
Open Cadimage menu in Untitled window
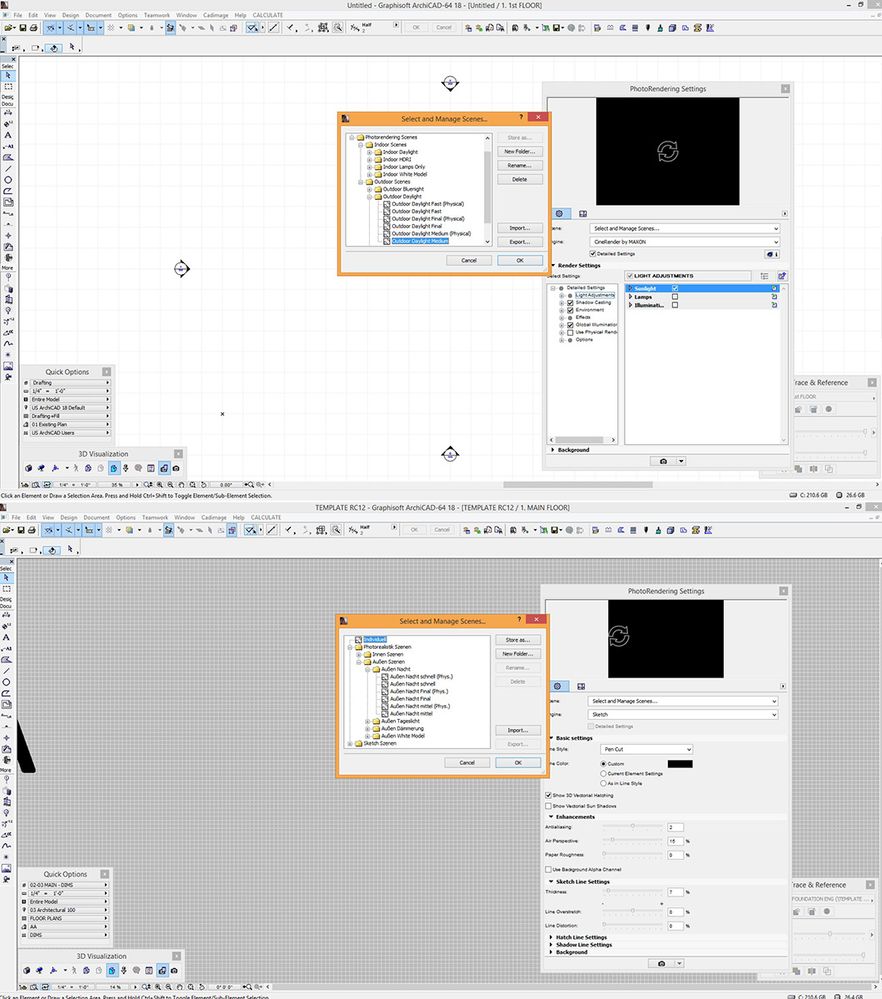[215, 15]
